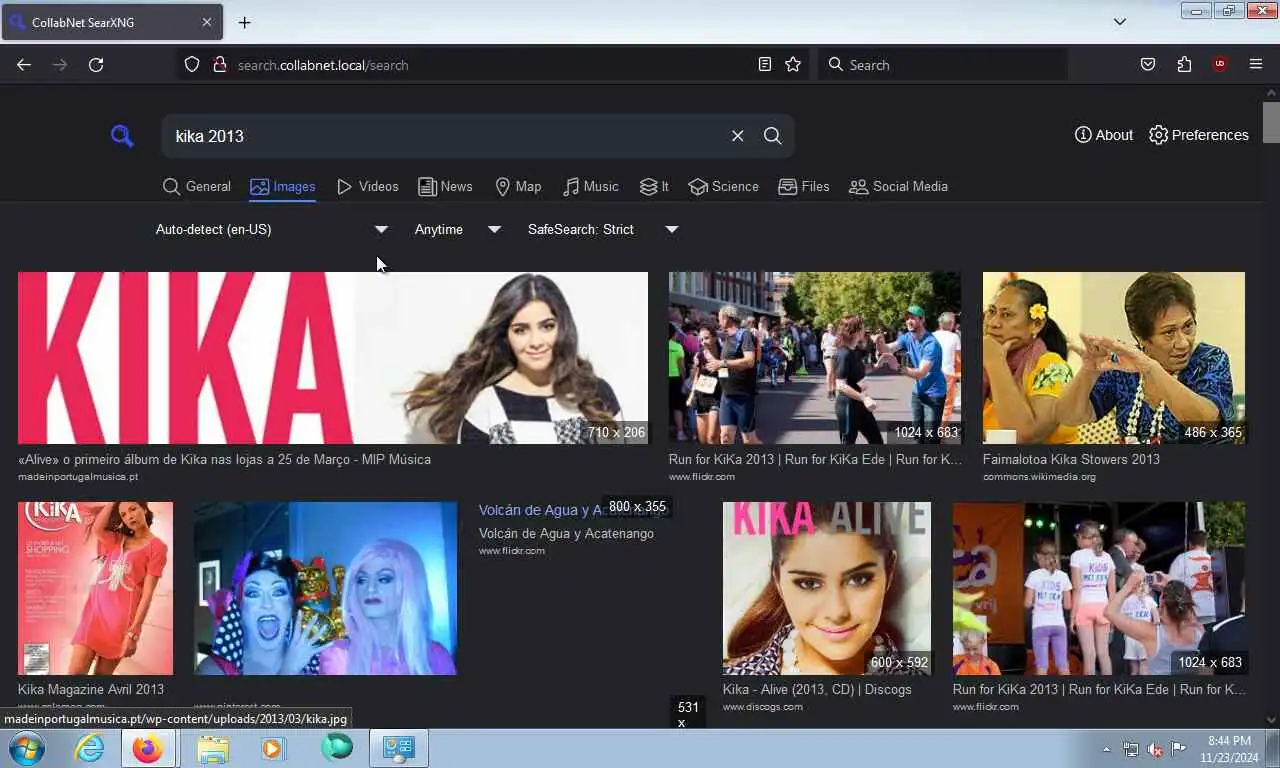1280x768 pixels.
Task: Switch to Videos tab
Action: [367, 186]
